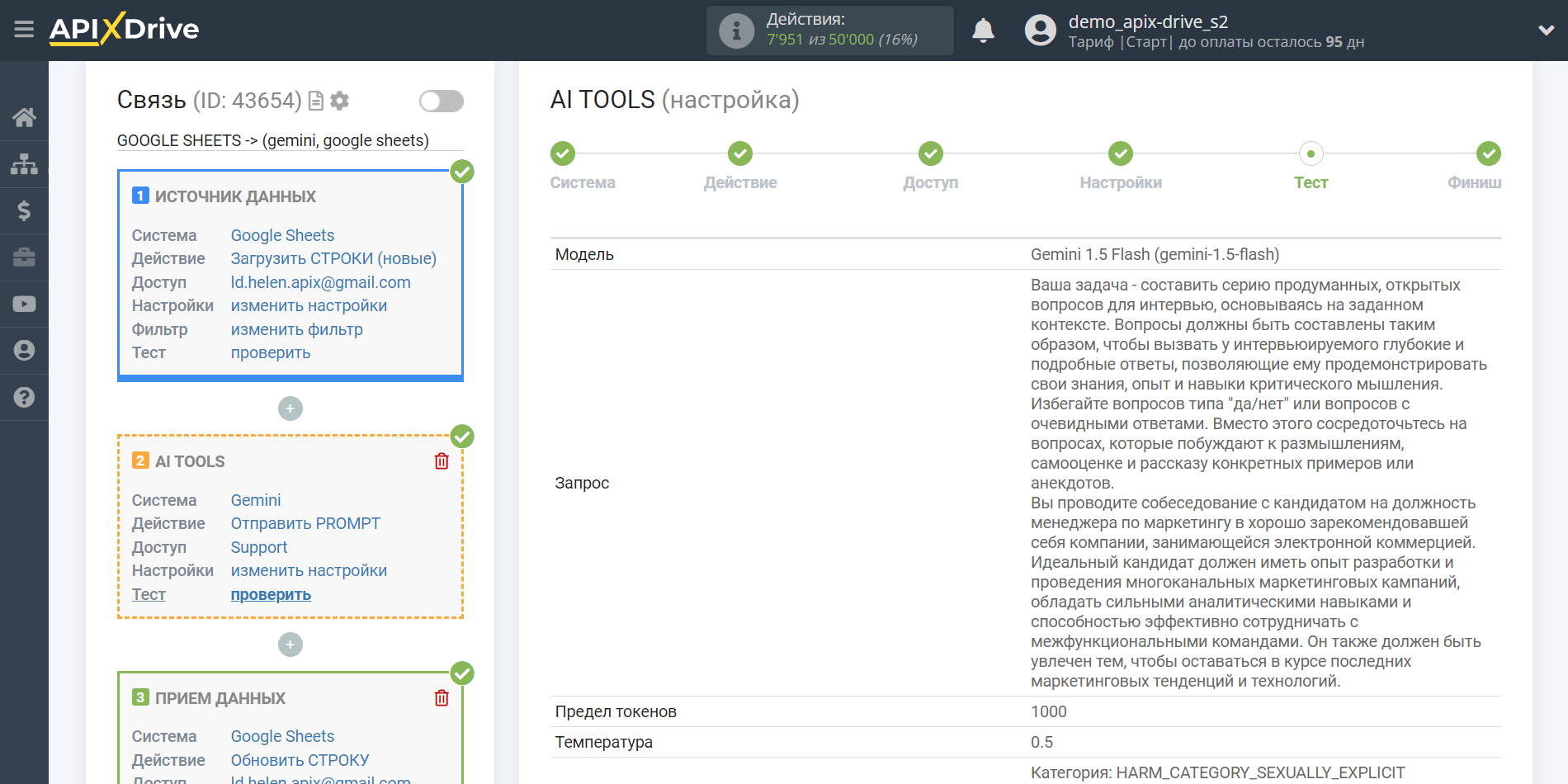Click the ПРИЕМ ДАННЫХ block header

click(x=220, y=698)
